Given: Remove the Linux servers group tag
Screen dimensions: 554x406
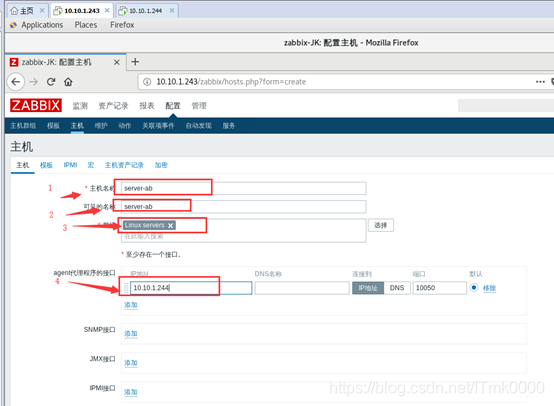Looking at the screenshot, I should tap(171, 225).
